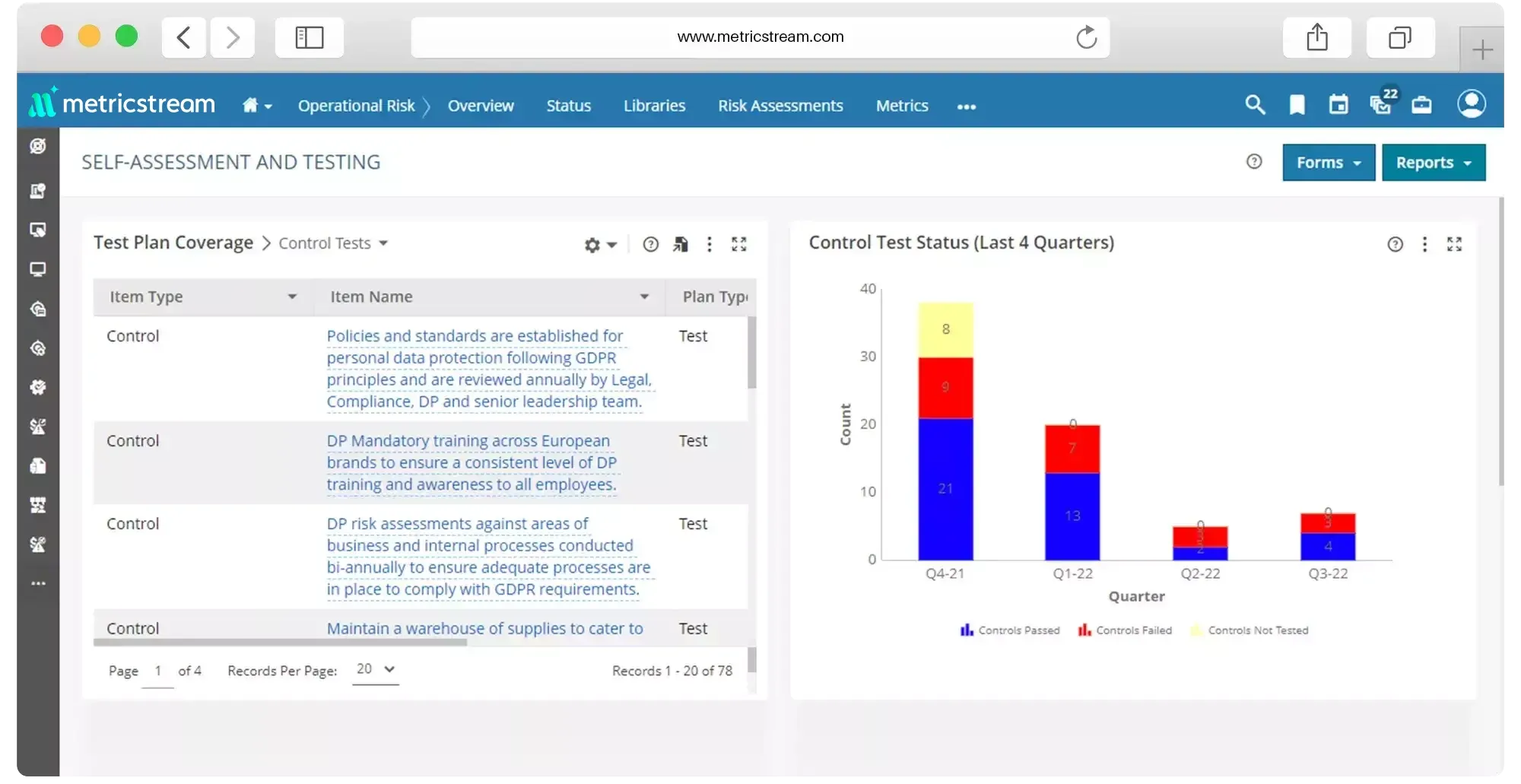The width and height of the screenshot is (1521, 784).
Task: Open 'Maintain a warehouse of supplies' link
Action: pyautogui.click(x=485, y=628)
